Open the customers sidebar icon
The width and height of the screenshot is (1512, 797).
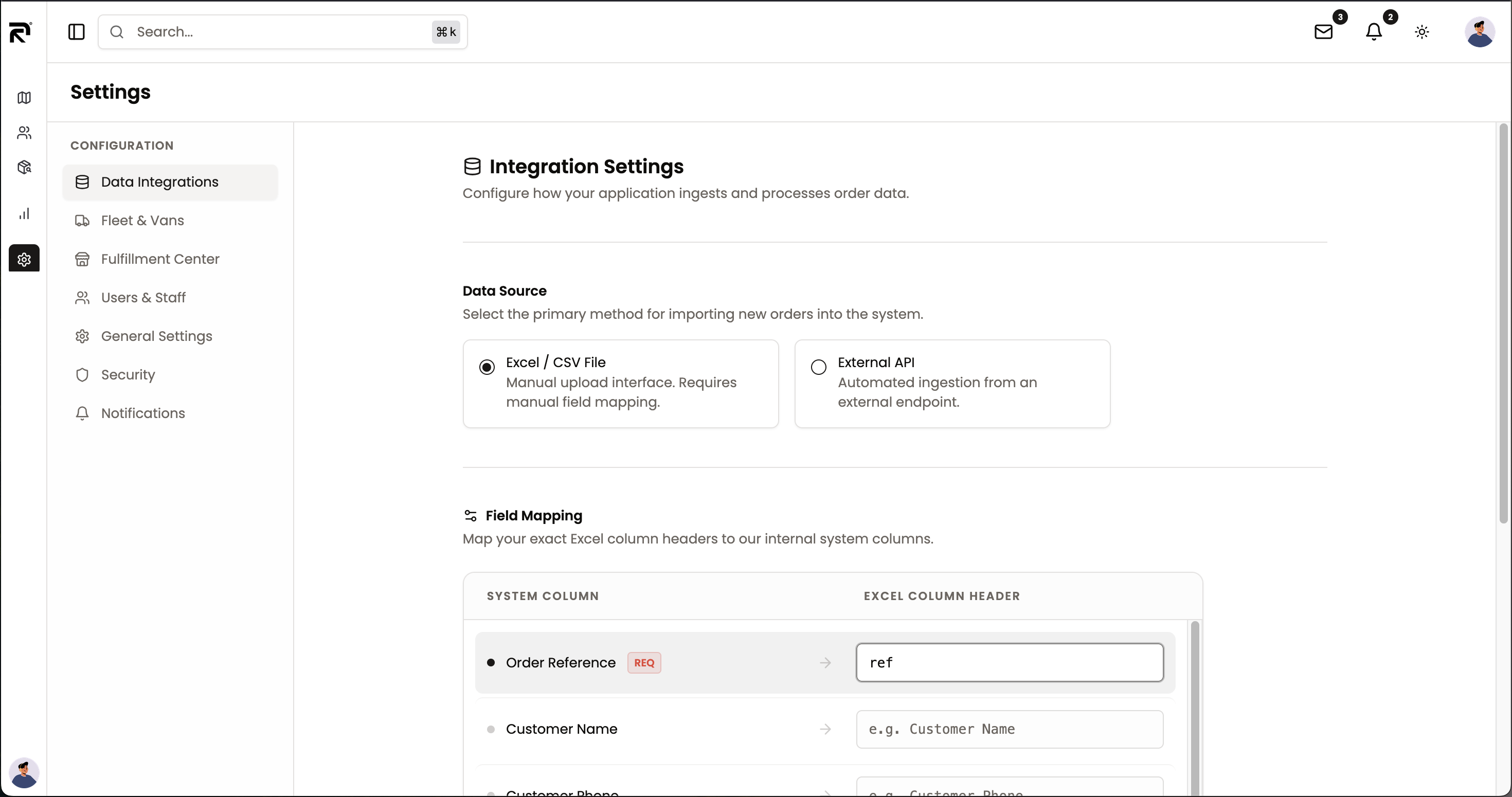click(24, 133)
